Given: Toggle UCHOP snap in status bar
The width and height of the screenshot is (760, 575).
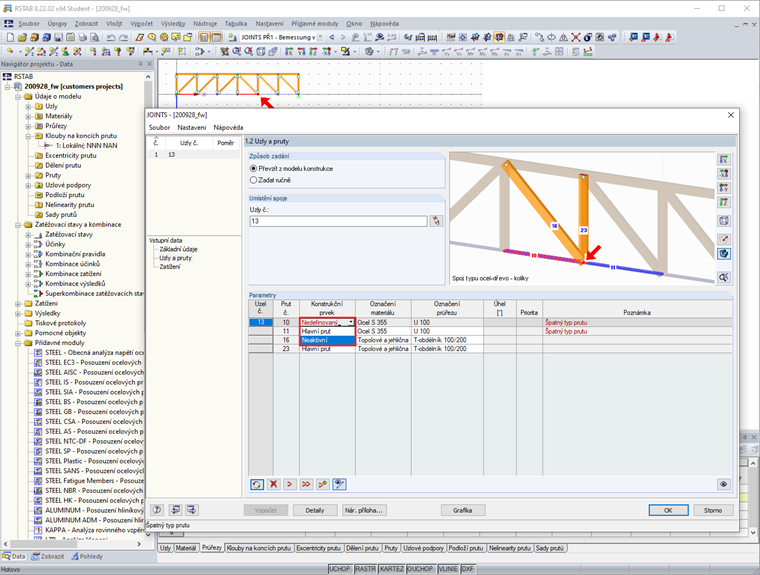Looking at the screenshot, I should pyautogui.click(x=340, y=569).
